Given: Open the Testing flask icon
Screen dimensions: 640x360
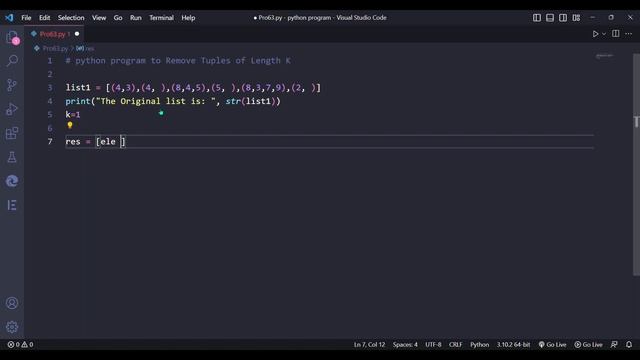Looking at the screenshot, I should 12,157.
